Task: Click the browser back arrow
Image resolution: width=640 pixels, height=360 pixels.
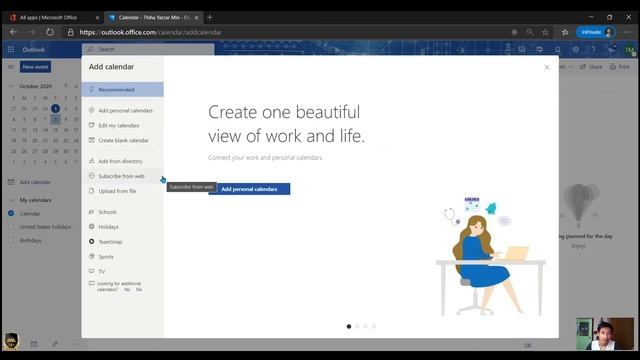Action: pos(13,32)
